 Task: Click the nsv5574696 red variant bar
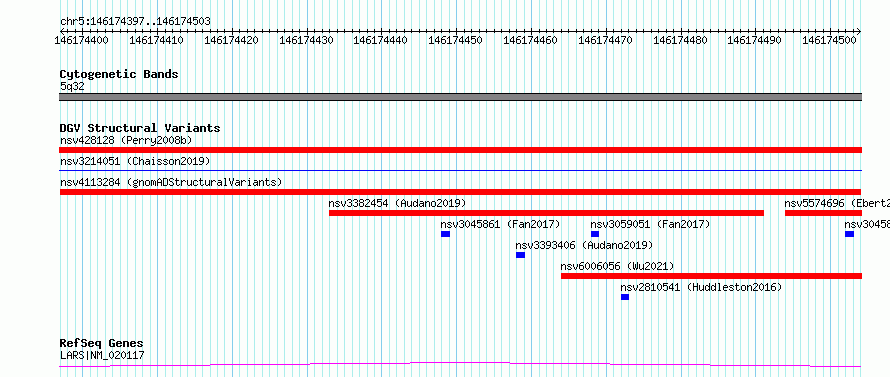(x=824, y=213)
